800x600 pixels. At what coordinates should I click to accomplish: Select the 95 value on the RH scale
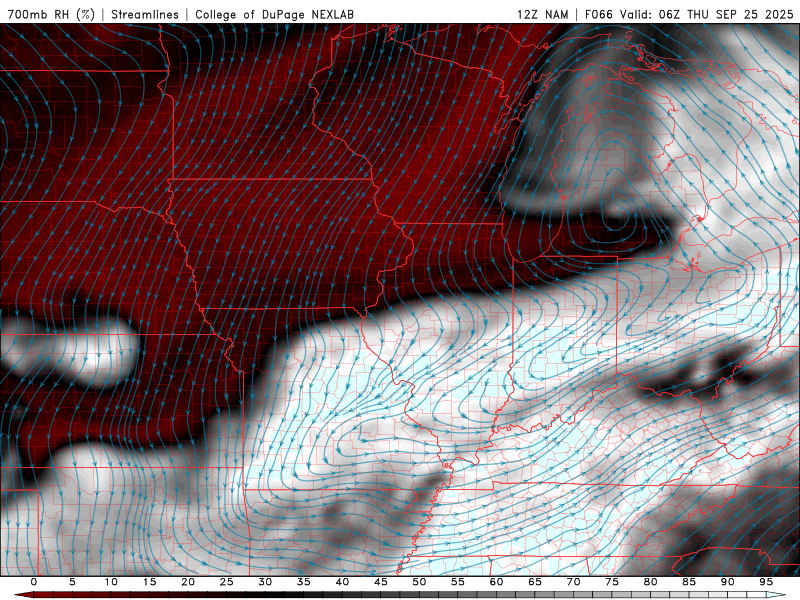766,582
